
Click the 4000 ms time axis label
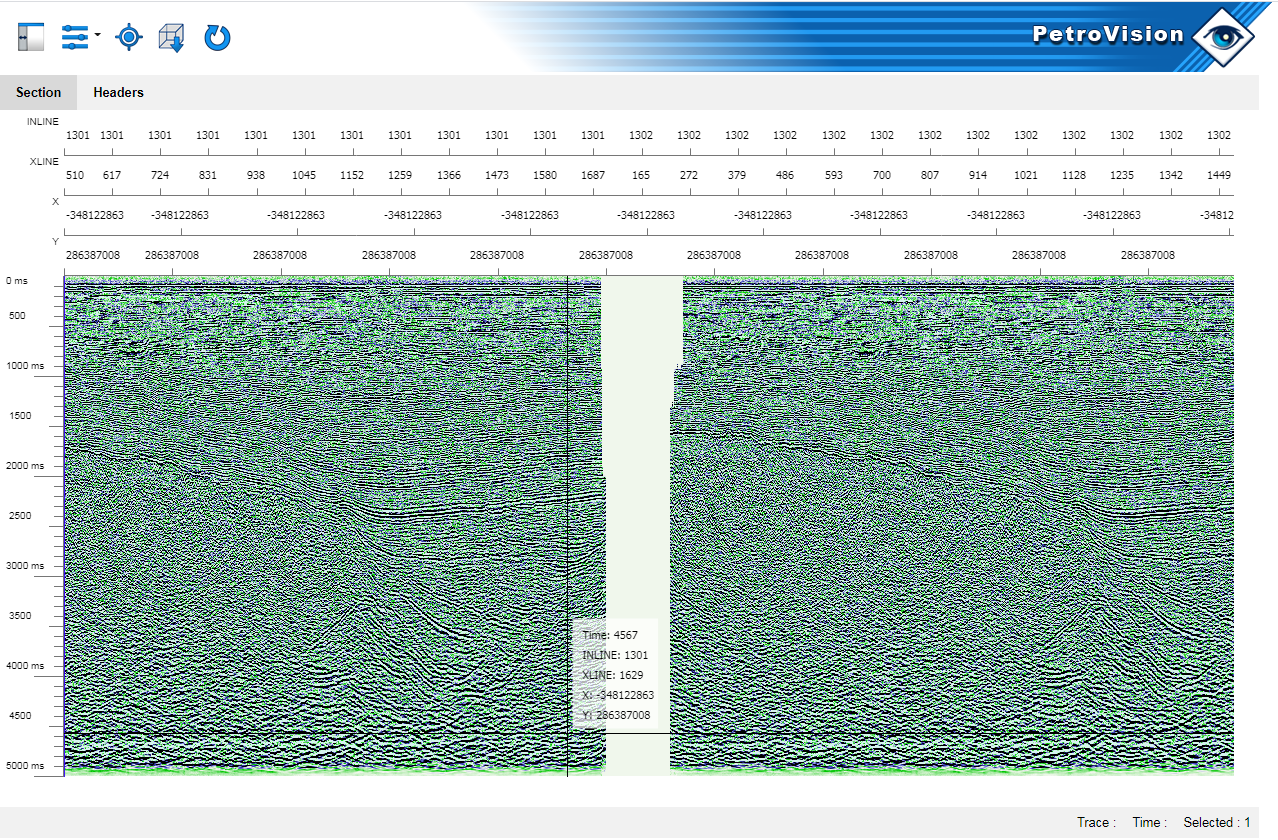tap(25, 666)
